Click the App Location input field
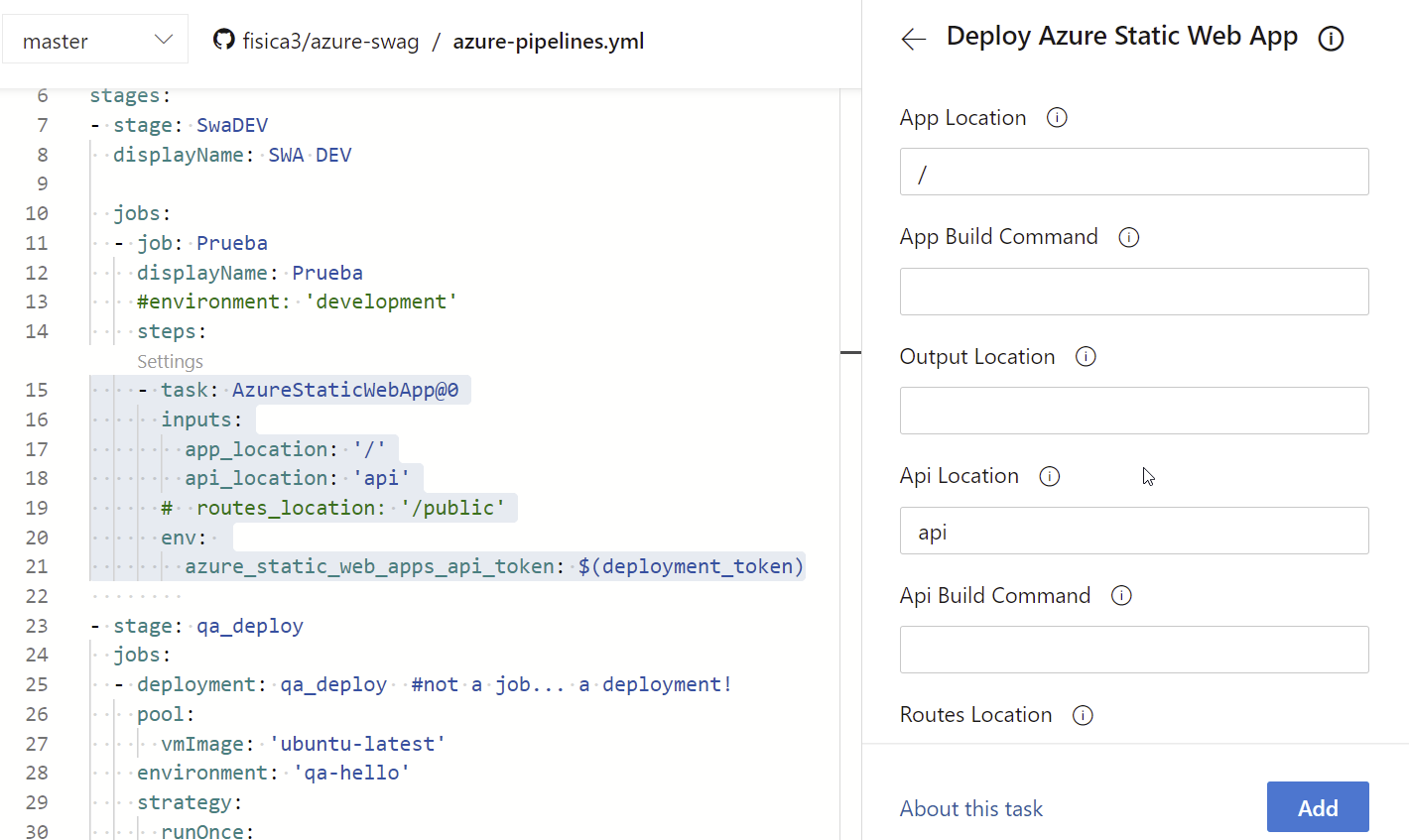This screenshot has width=1409, height=840. (x=1134, y=172)
